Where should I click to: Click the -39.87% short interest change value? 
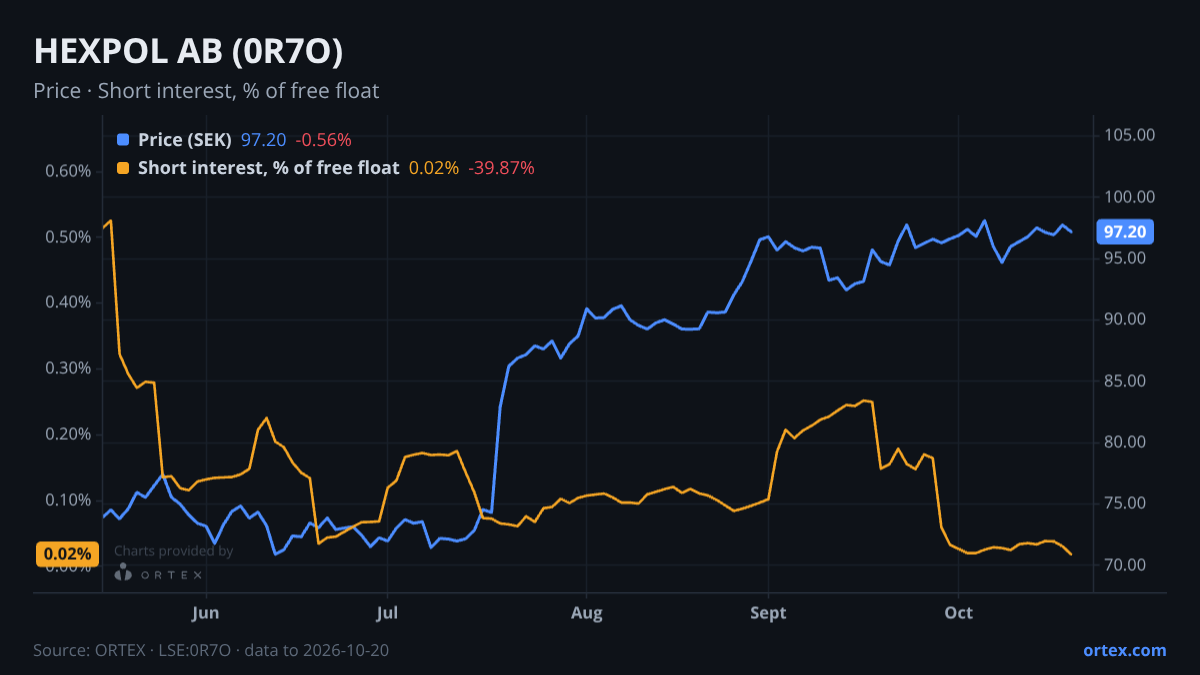501,168
